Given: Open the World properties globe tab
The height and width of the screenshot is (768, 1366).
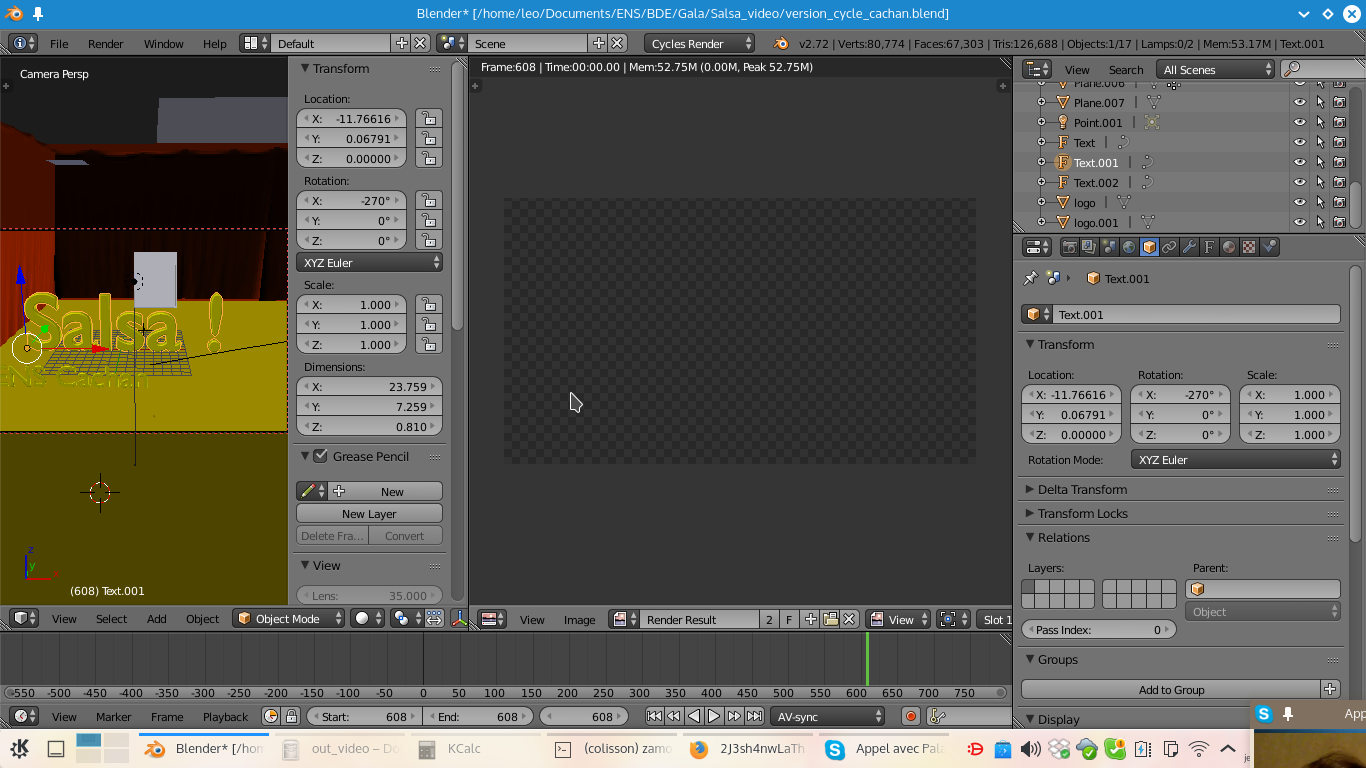Looking at the screenshot, I should [1129, 247].
